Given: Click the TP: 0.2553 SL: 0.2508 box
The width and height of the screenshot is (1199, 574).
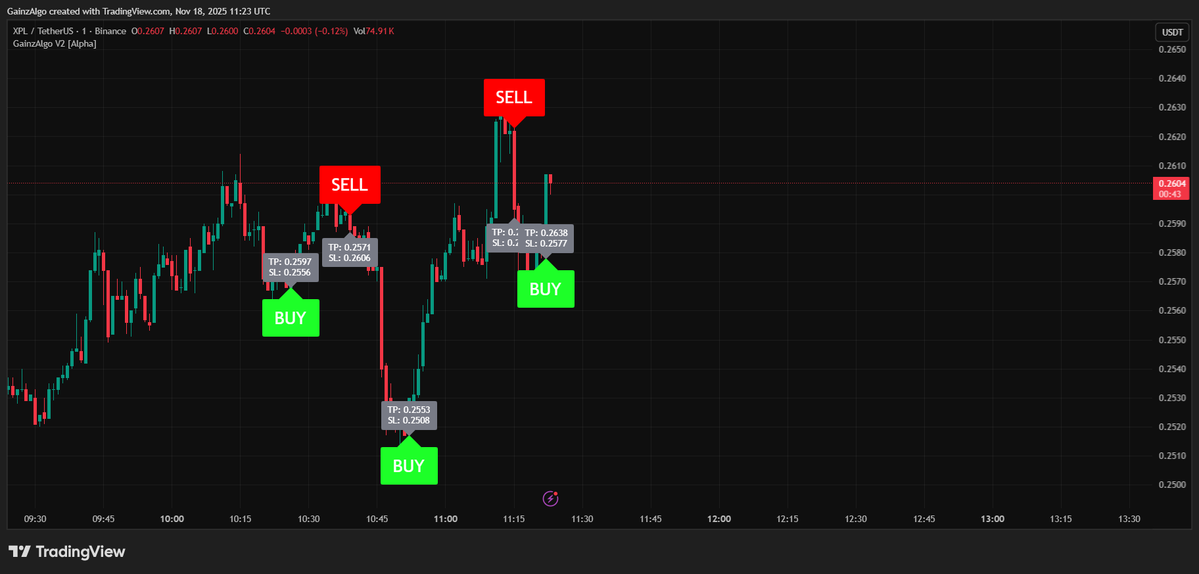Looking at the screenshot, I should click(409, 414).
